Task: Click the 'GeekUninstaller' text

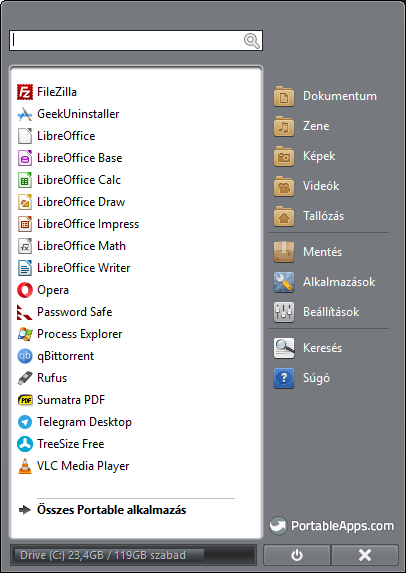Action: point(78,114)
